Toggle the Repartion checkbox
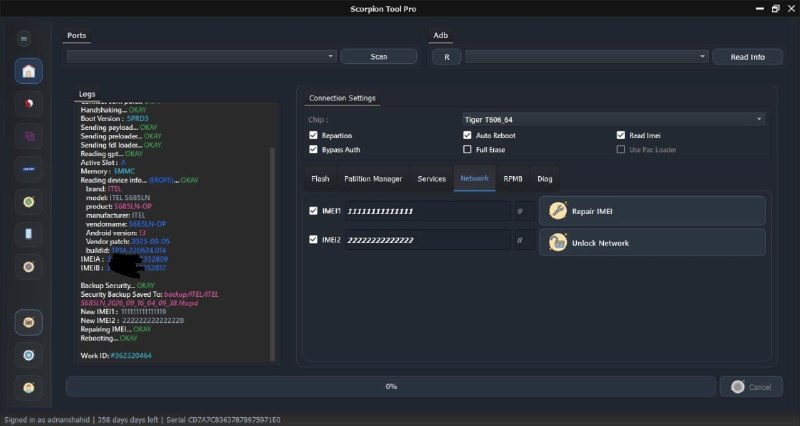Screen dimensions: 800x426 click(x=313, y=135)
